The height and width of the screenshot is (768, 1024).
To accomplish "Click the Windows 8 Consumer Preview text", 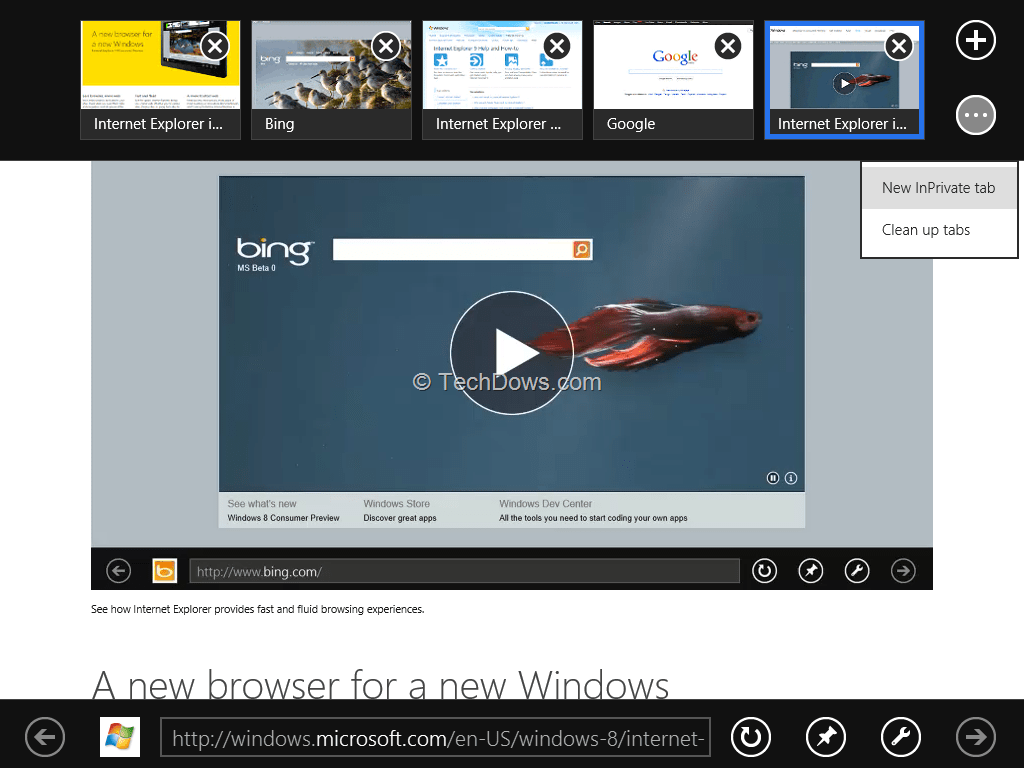I will 283,518.
